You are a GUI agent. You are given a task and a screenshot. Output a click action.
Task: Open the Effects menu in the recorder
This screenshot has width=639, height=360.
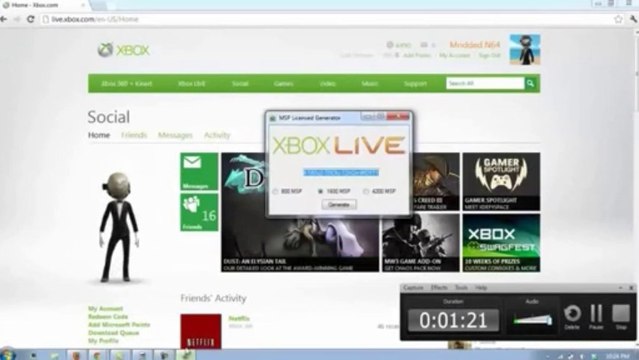(439, 287)
